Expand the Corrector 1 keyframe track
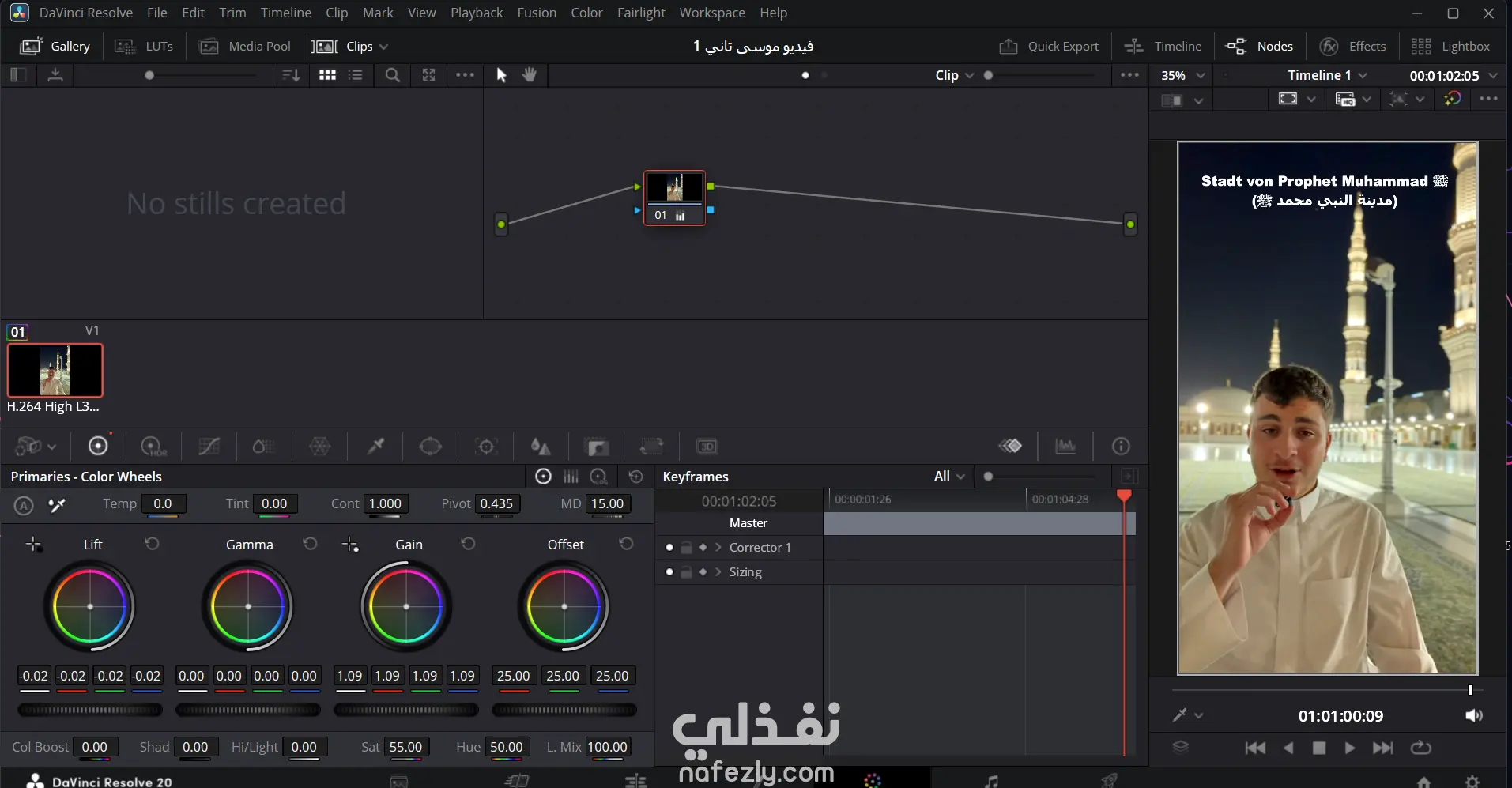 click(718, 548)
